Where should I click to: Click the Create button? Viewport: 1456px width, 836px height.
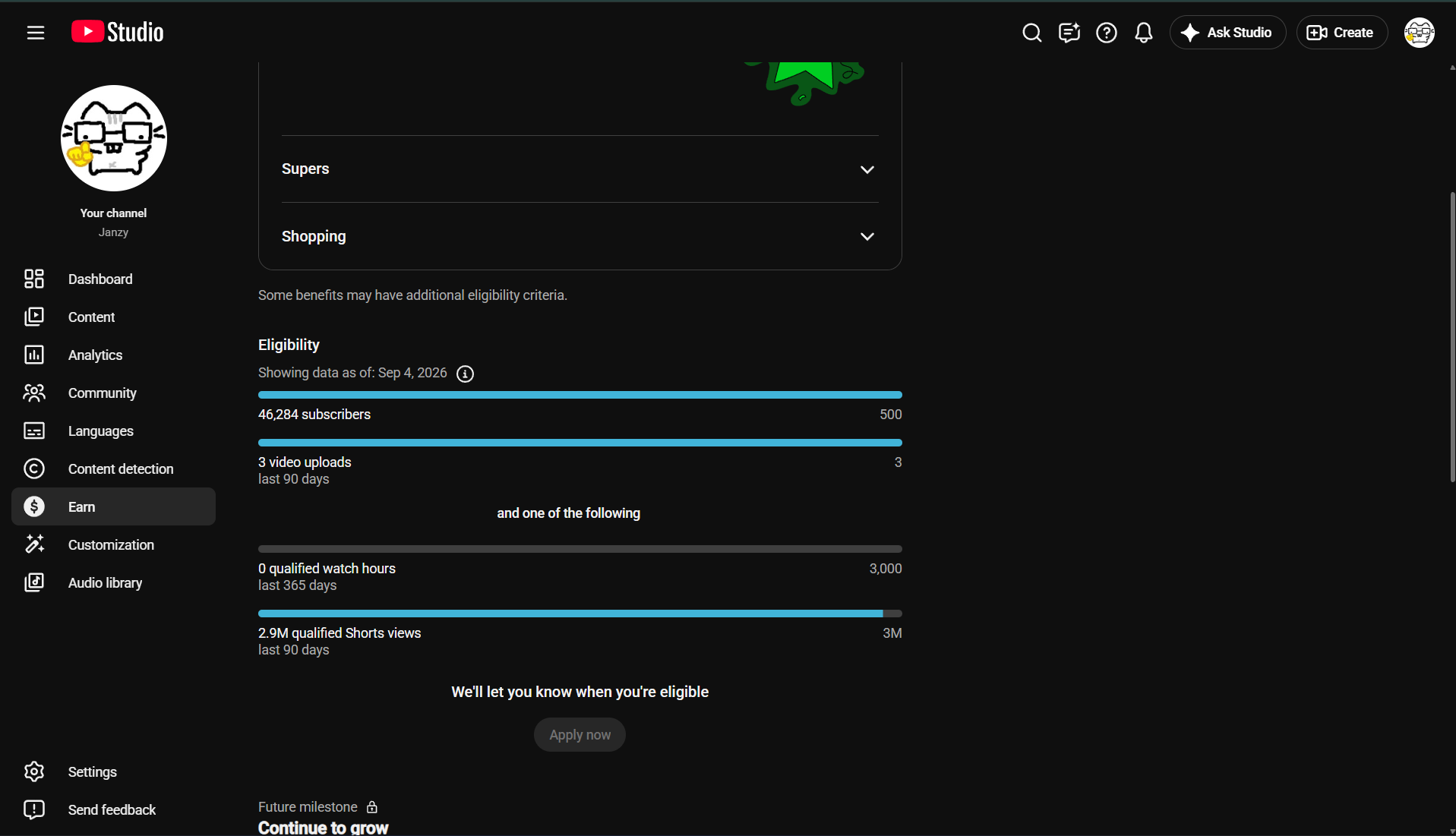pos(1341,33)
